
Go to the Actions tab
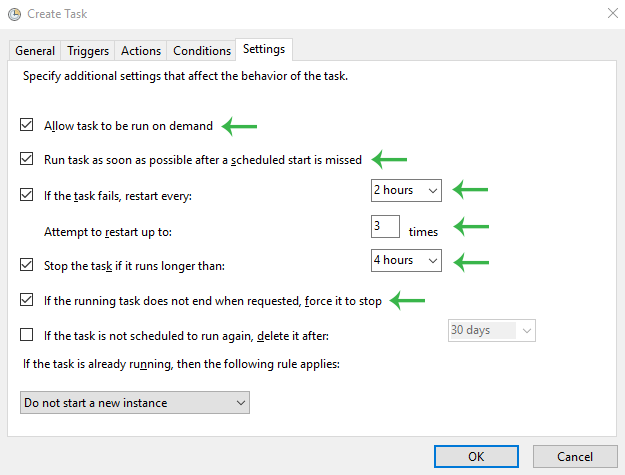coord(141,51)
